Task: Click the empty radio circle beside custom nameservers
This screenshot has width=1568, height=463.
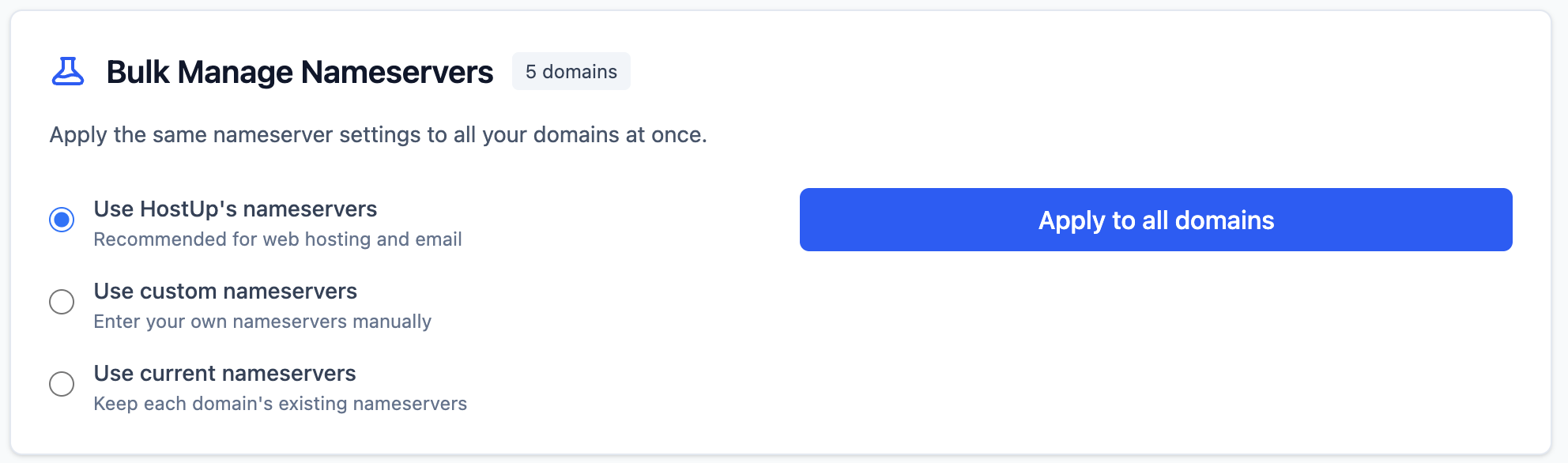Action: tap(62, 302)
